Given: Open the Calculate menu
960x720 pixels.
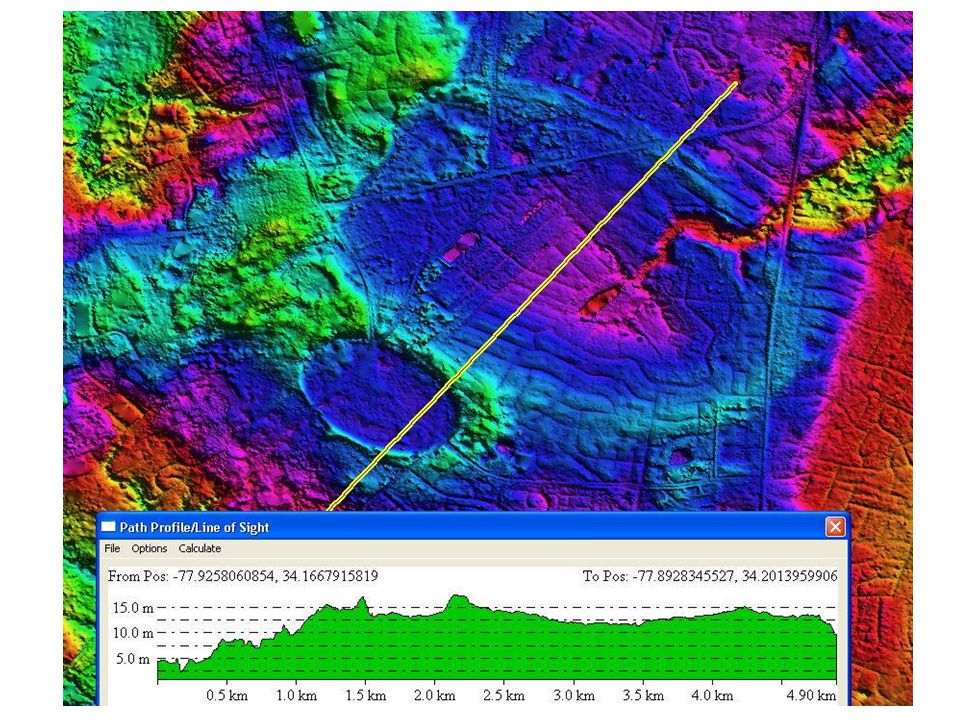Looking at the screenshot, I should [x=200, y=549].
